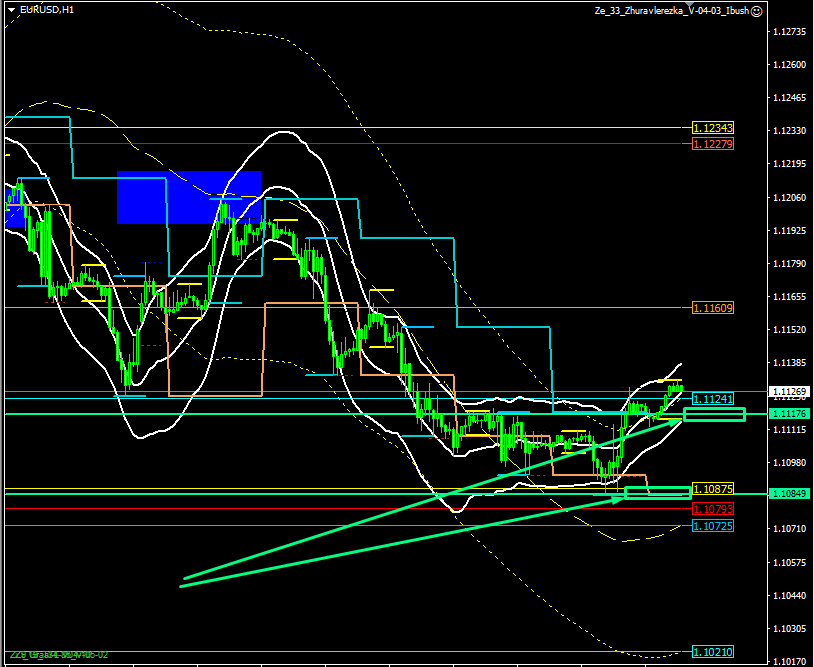Click the smiley face Expert Advisor icon

(756, 10)
